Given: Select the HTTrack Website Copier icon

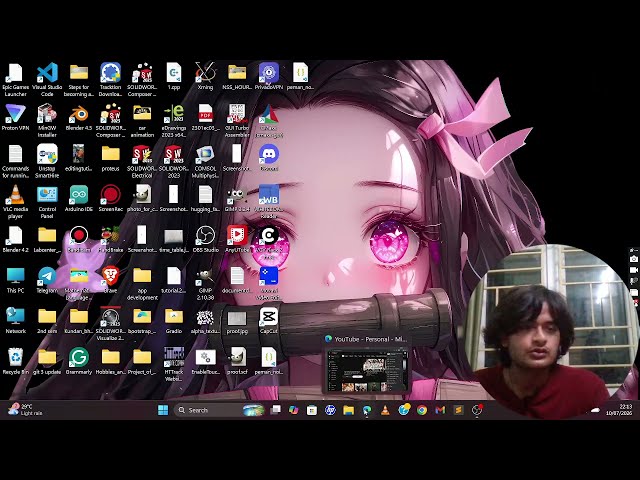Looking at the screenshot, I should 174,364.
